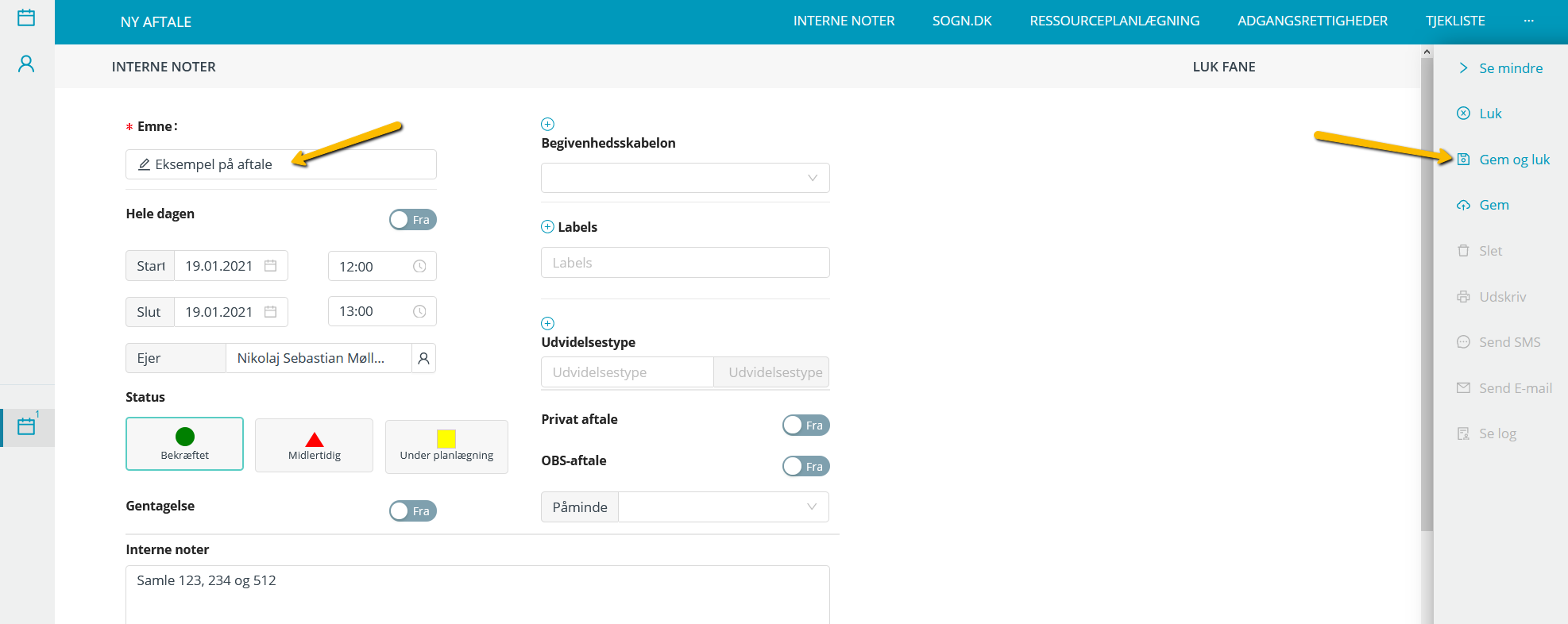Viewport: 1568px width, 624px height.
Task: Open the Påminde dropdown
Action: click(724, 507)
